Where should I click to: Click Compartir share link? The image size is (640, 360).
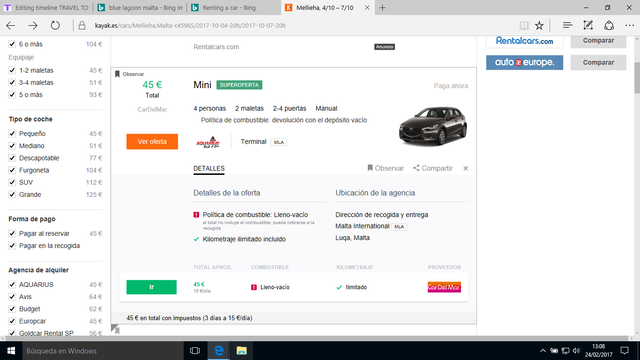[x=433, y=168]
